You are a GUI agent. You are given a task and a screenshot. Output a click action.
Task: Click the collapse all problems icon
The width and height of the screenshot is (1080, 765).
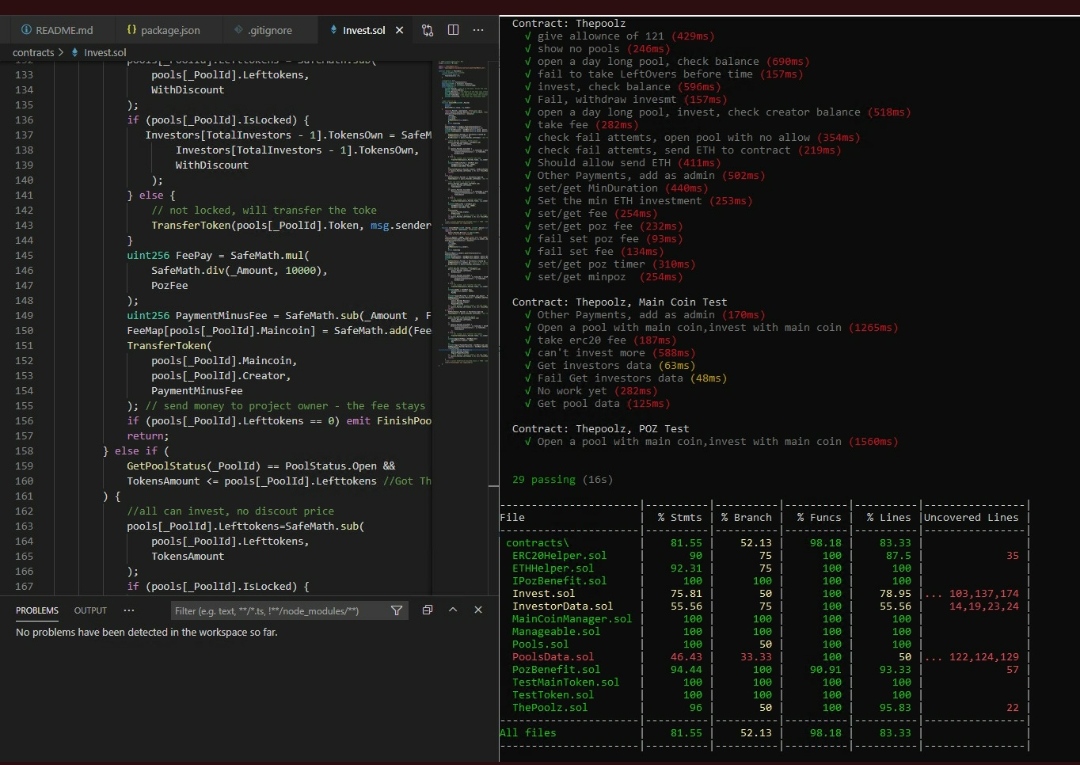(x=427, y=610)
